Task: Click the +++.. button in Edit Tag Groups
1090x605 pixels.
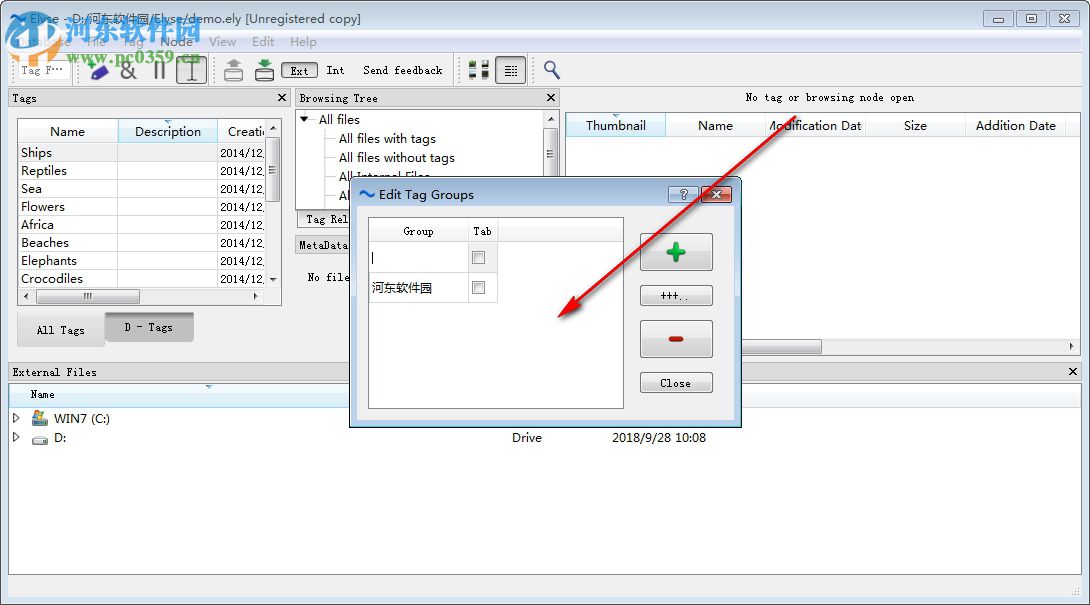Action: tap(676, 296)
